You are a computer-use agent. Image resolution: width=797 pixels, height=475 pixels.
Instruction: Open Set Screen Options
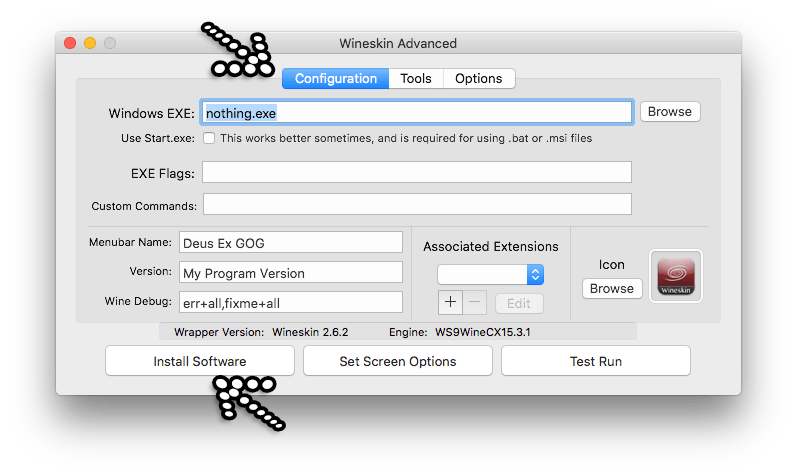(398, 361)
